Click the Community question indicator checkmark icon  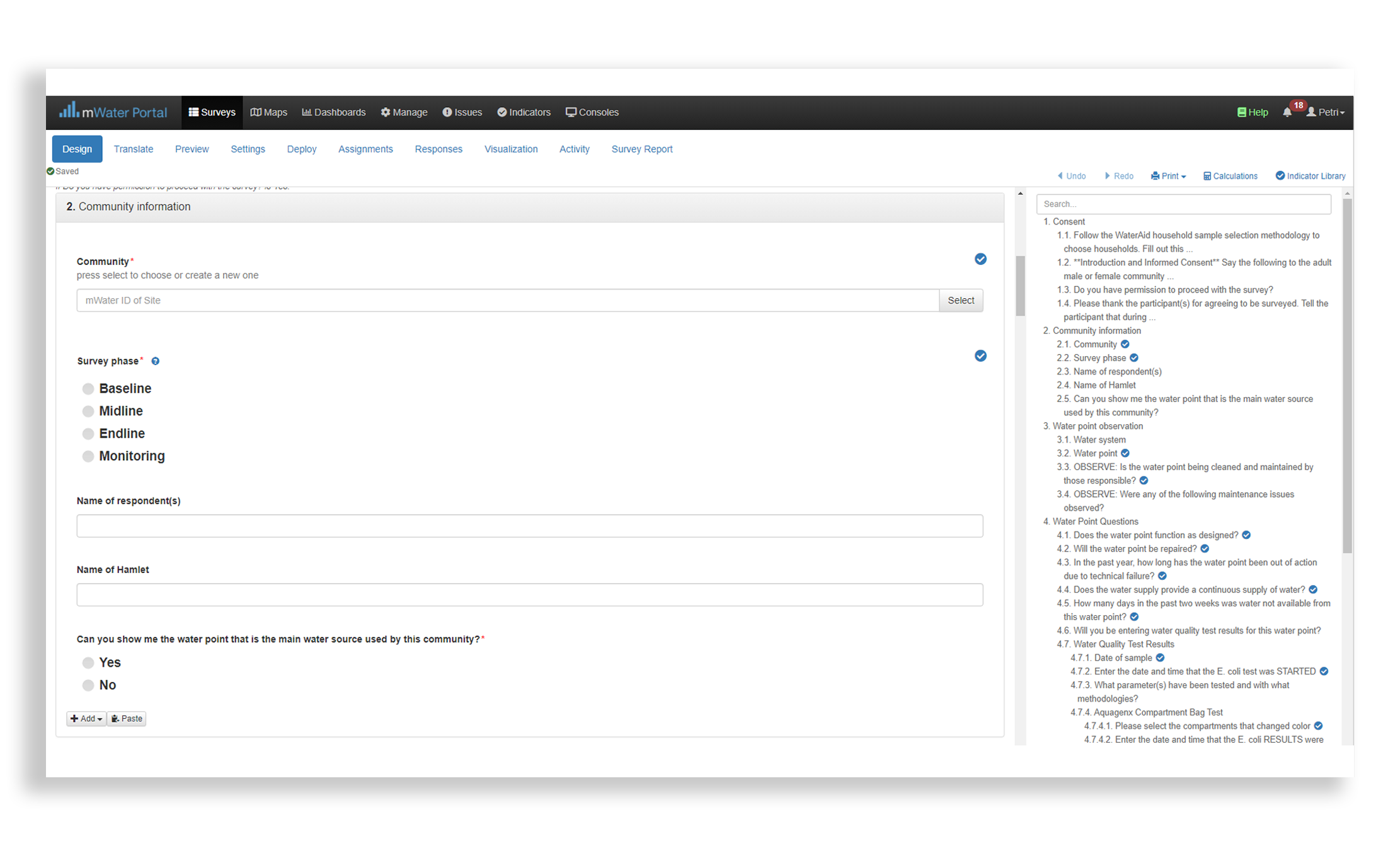tap(980, 259)
